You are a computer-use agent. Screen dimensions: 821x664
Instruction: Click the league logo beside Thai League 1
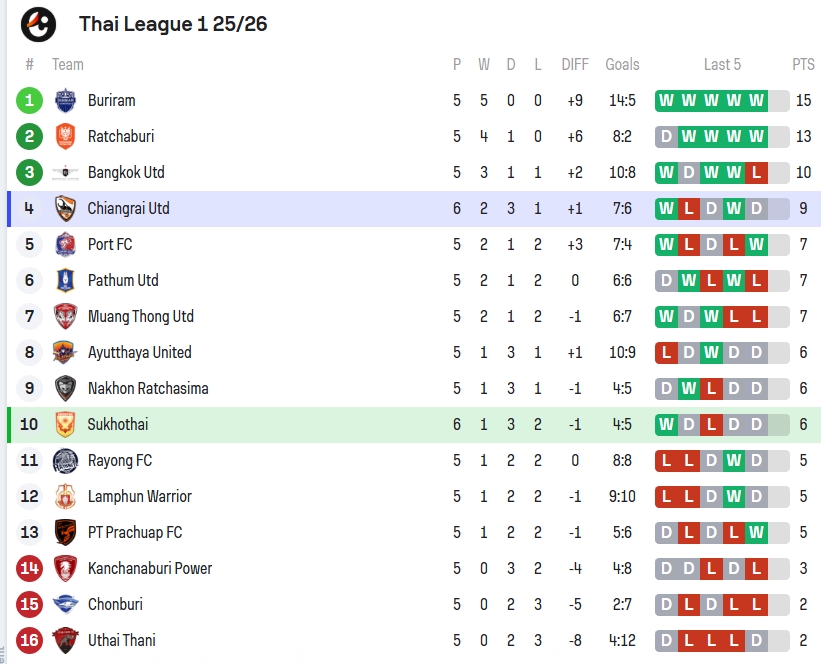tap(38, 24)
